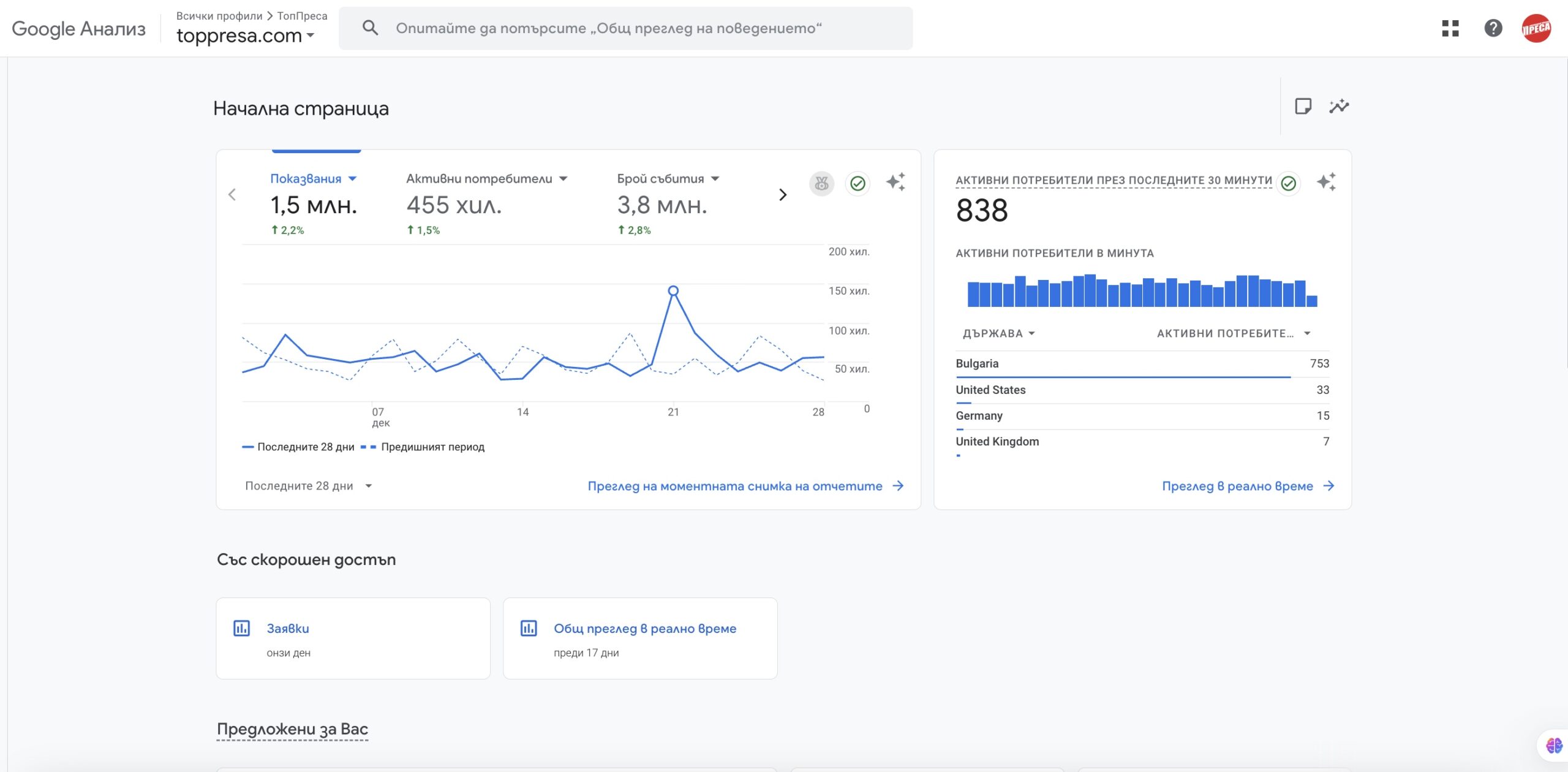This screenshot has width=1568, height=772.
Task: Open the Google apps grid icon
Action: coord(1450,28)
